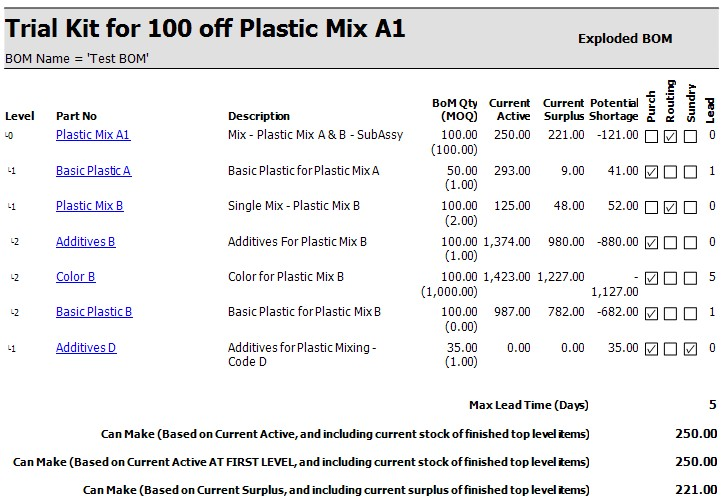Uncheck Purch checkbox for Basic Plastic A
The width and height of the screenshot is (725, 501).
[652, 172]
